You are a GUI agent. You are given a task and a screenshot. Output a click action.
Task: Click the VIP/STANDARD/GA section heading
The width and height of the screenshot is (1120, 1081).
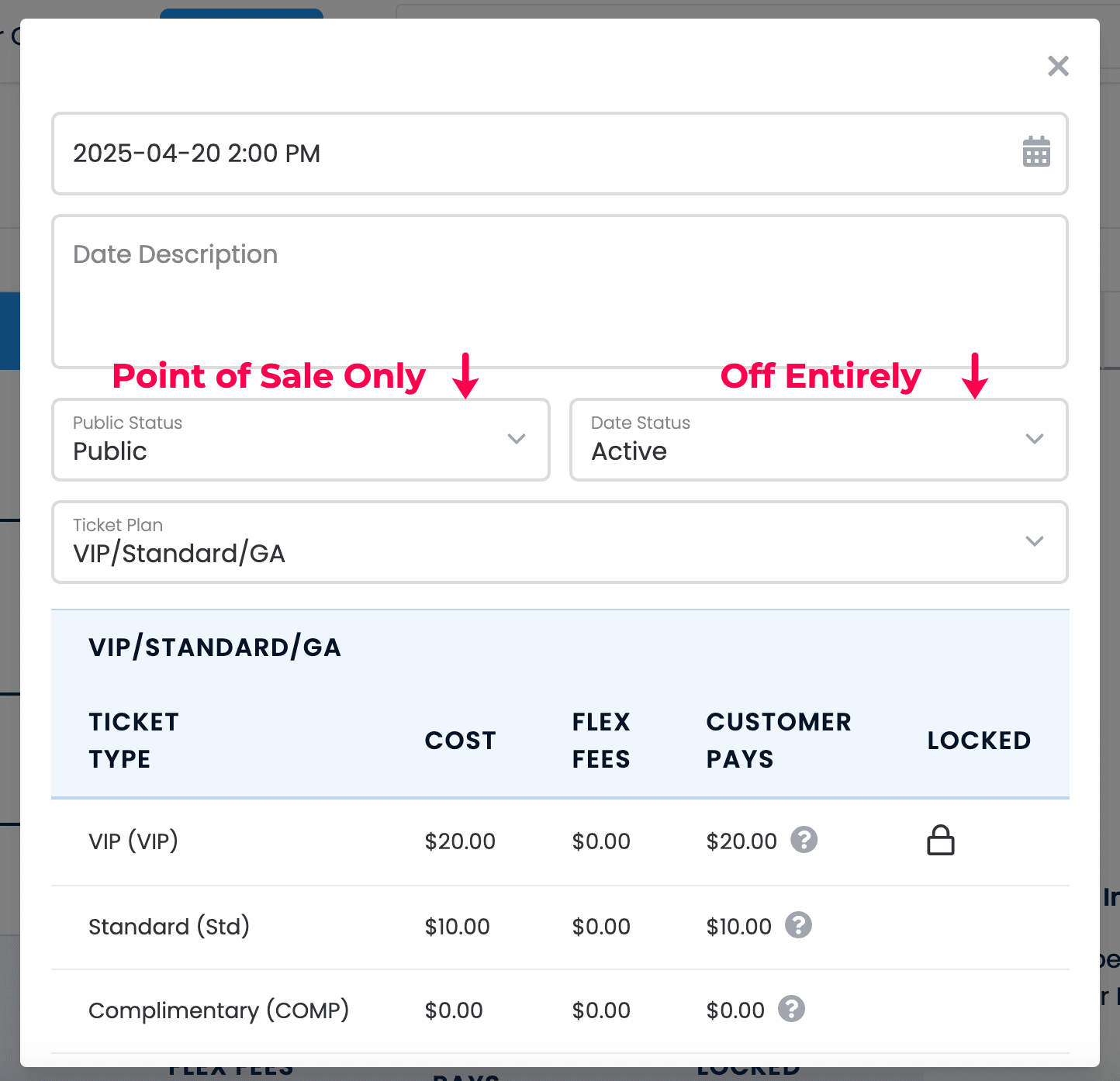tap(215, 648)
